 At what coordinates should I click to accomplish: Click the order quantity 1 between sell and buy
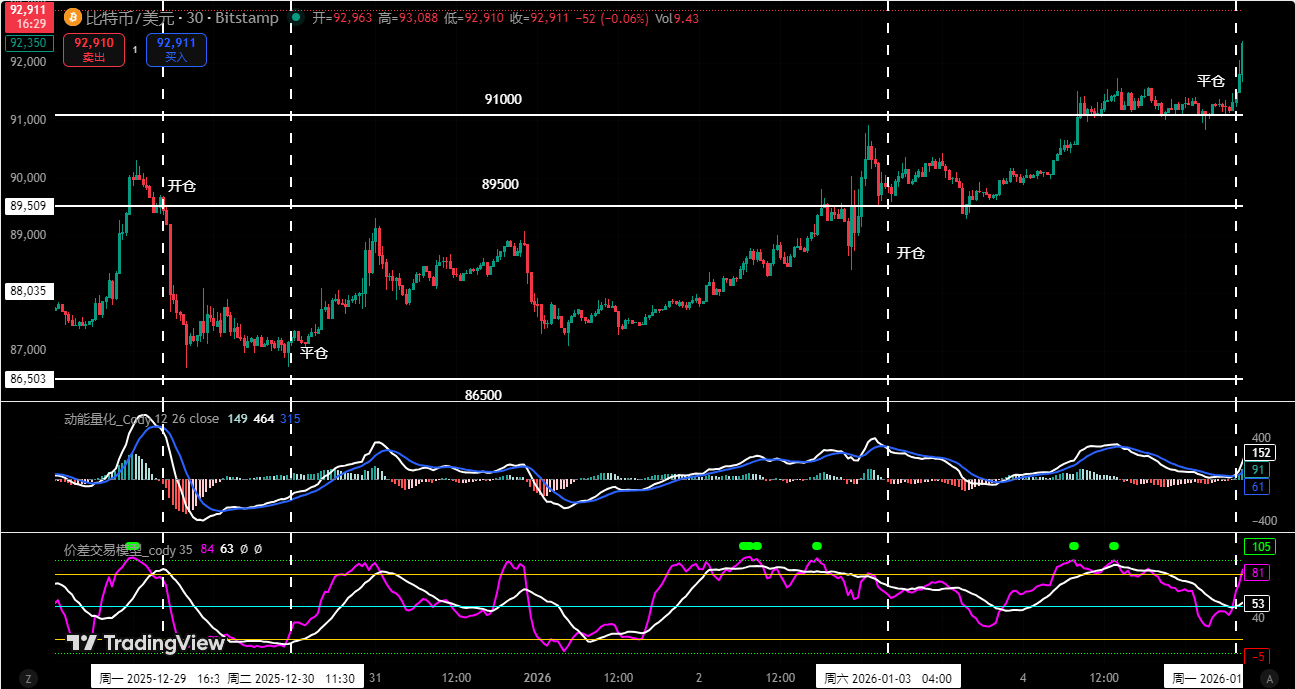pyautogui.click(x=135, y=49)
